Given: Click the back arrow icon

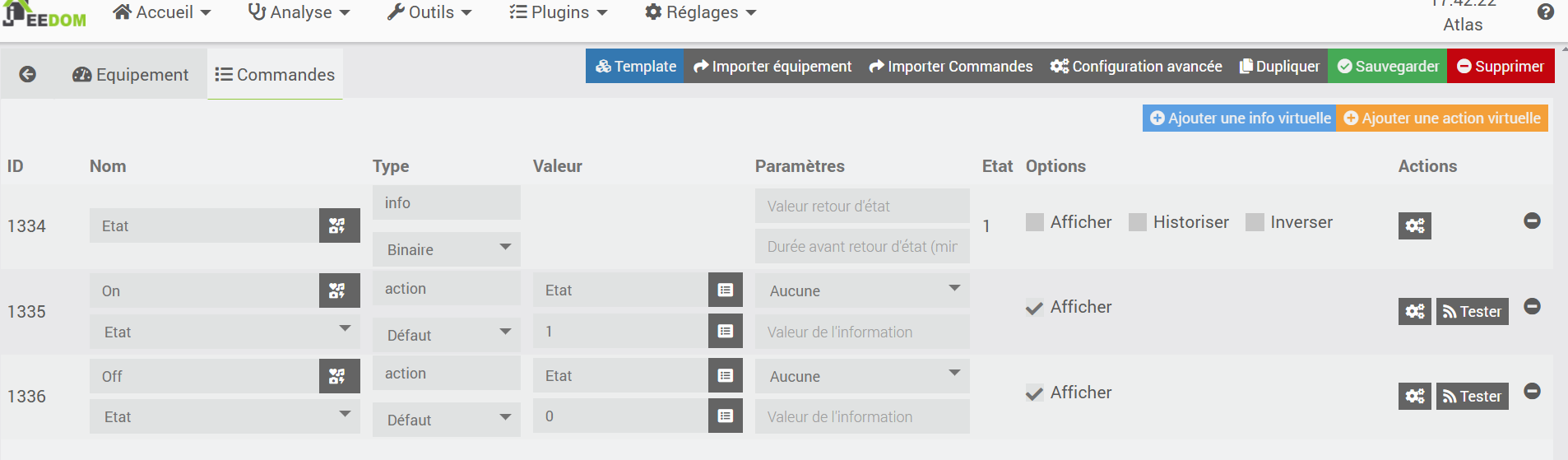Looking at the screenshot, I should 27,74.
